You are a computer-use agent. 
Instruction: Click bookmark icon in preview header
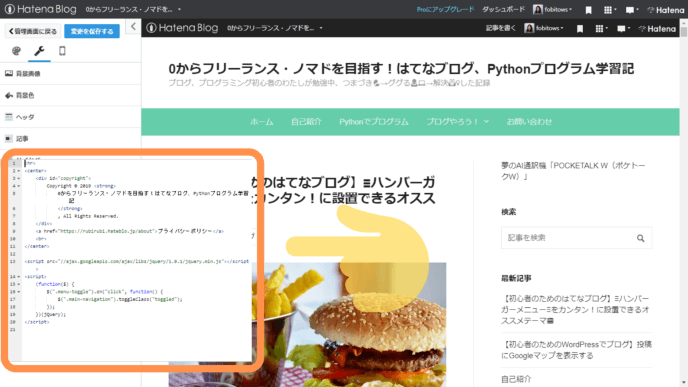(580, 29)
